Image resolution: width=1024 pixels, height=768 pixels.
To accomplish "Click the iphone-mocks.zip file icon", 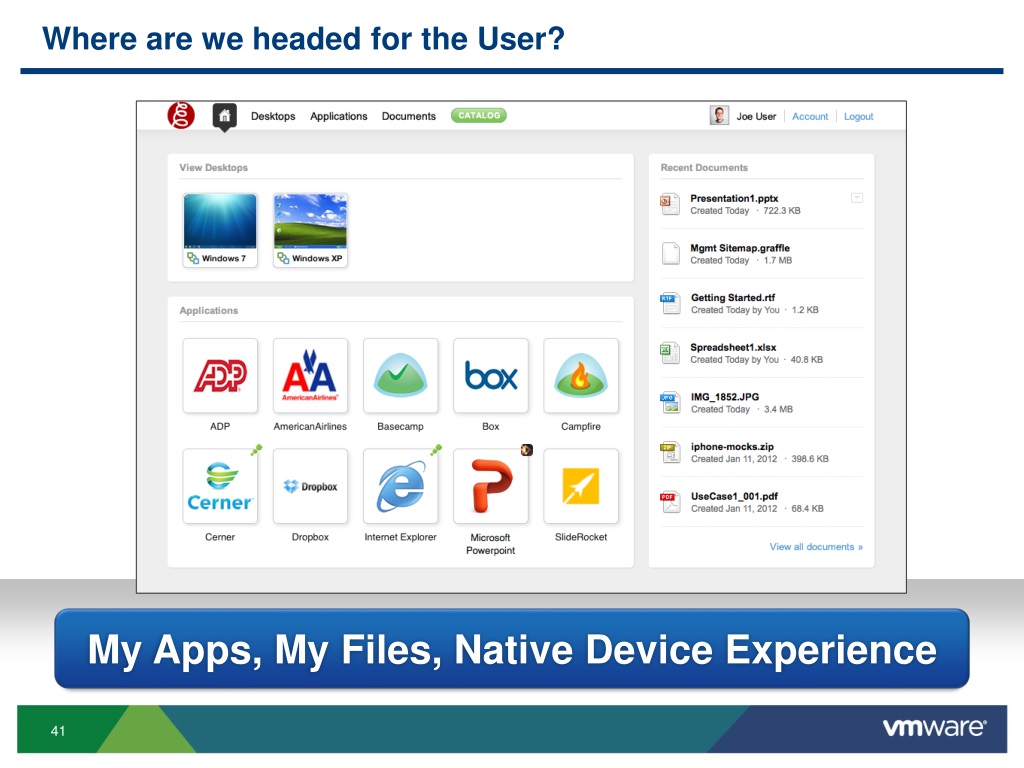I will coord(670,452).
